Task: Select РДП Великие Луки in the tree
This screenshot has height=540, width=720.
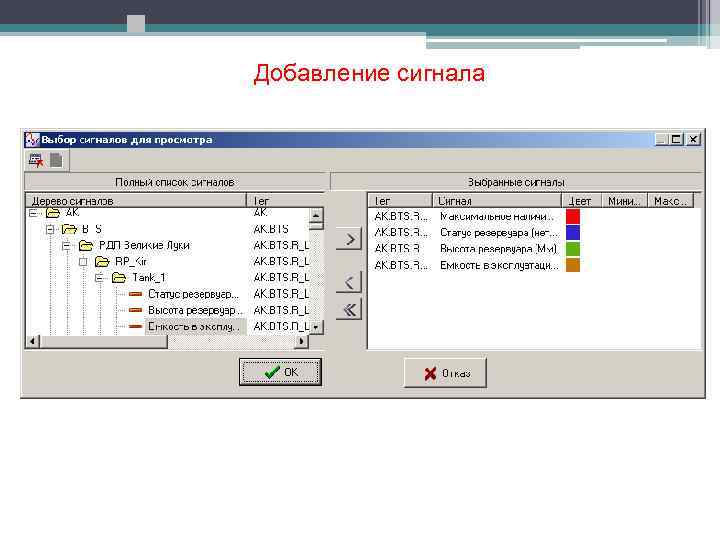Action: (x=144, y=245)
